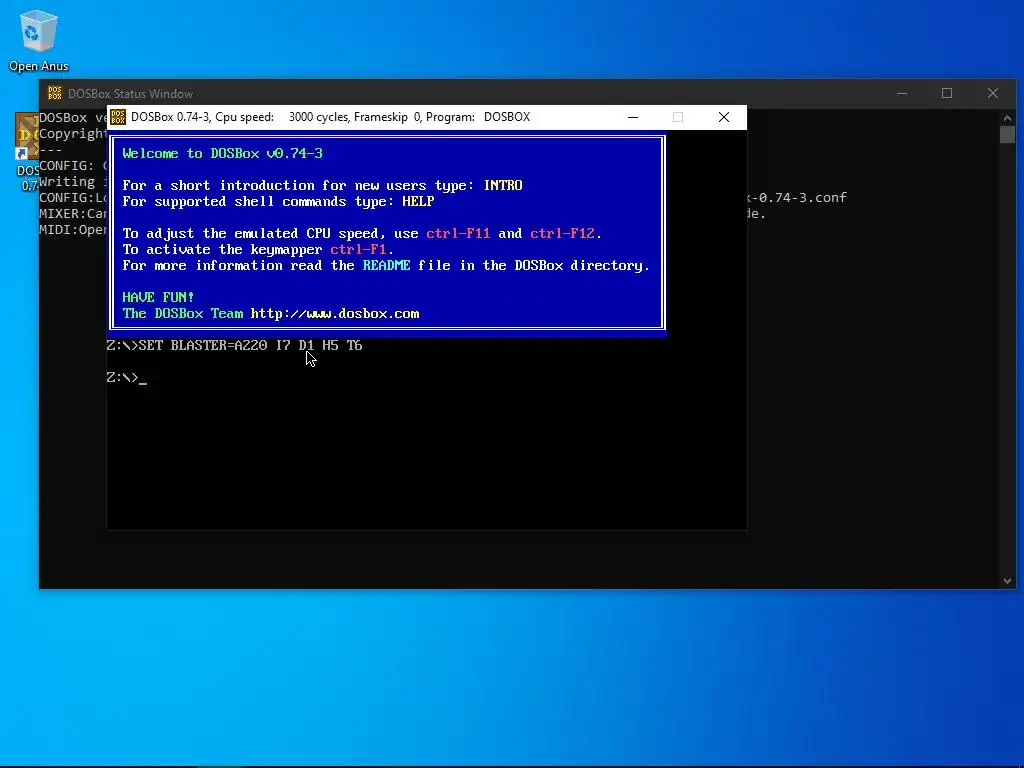Click the Status Window scrollbar down arrow
Image resolution: width=1024 pixels, height=768 pixels.
coord(1007,581)
